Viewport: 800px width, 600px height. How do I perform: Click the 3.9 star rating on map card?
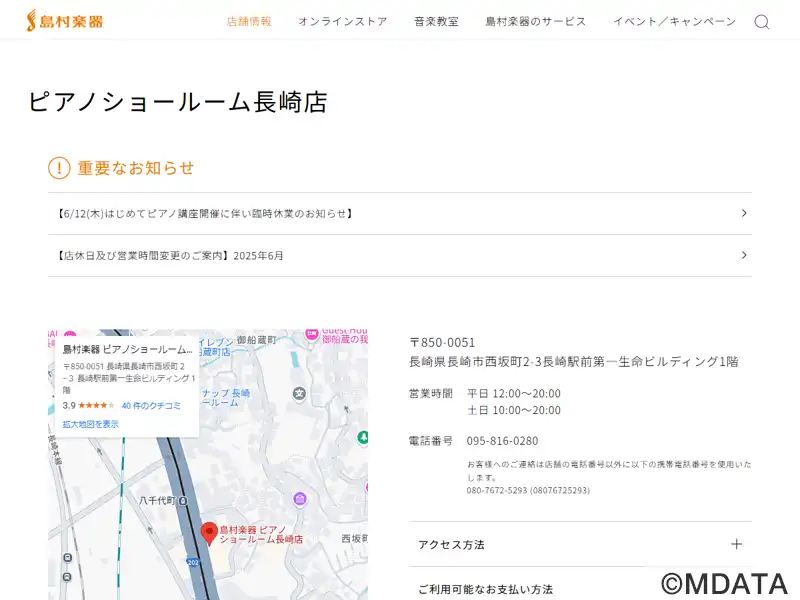pyautogui.click(x=89, y=406)
